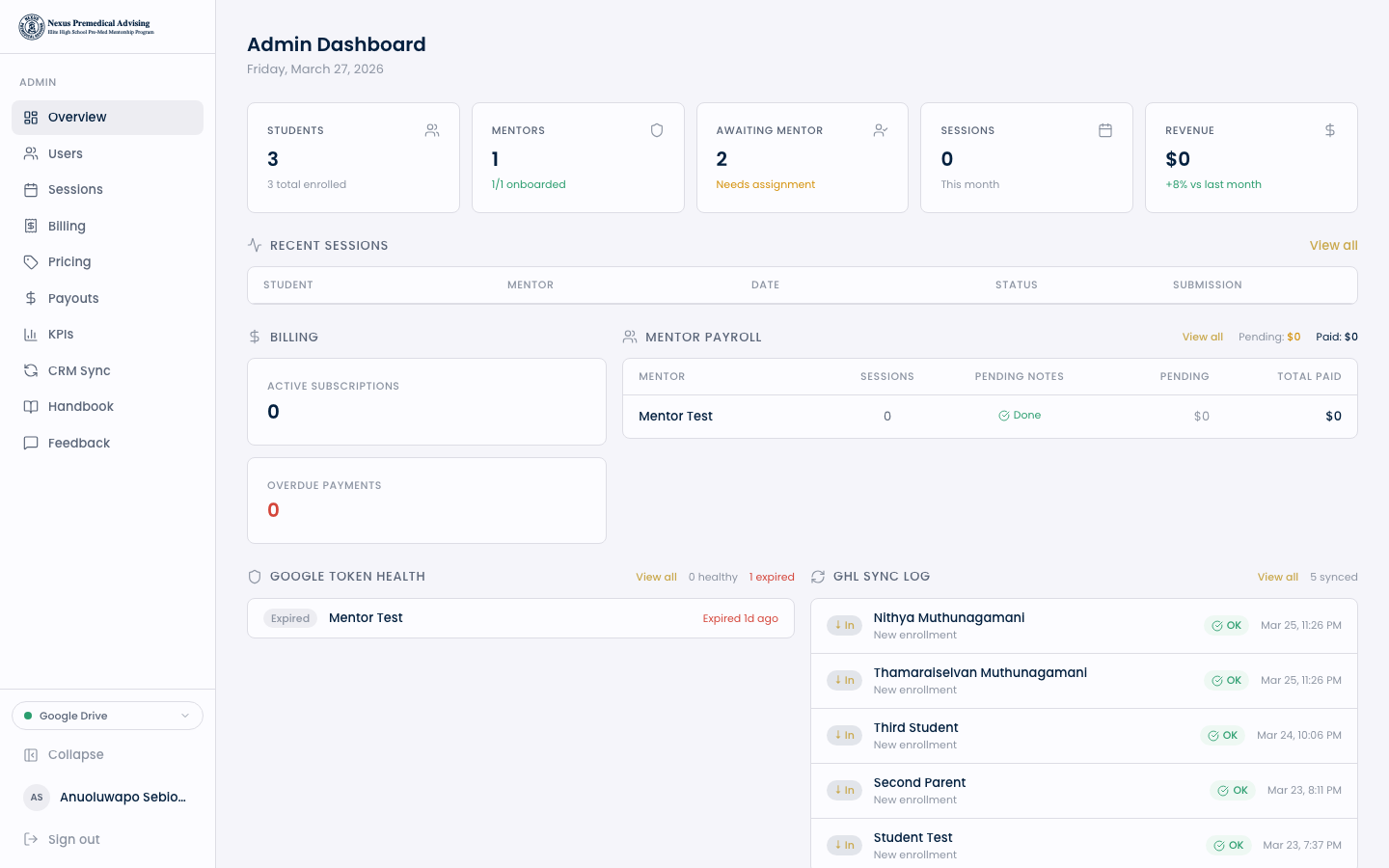Image resolution: width=1389 pixels, height=868 pixels.
Task: Navigate to CRM Sync
Action: coord(79,370)
